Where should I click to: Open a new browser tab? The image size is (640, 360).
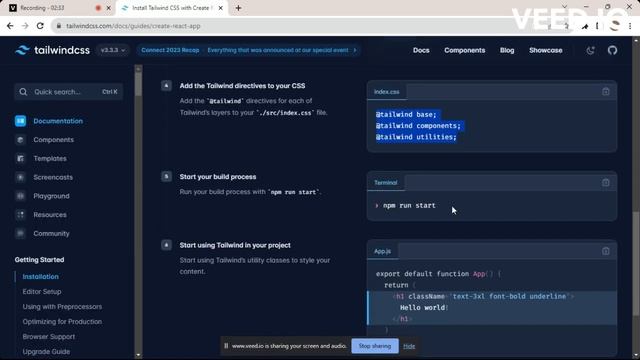pyautogui.click(x=238, y=8)
